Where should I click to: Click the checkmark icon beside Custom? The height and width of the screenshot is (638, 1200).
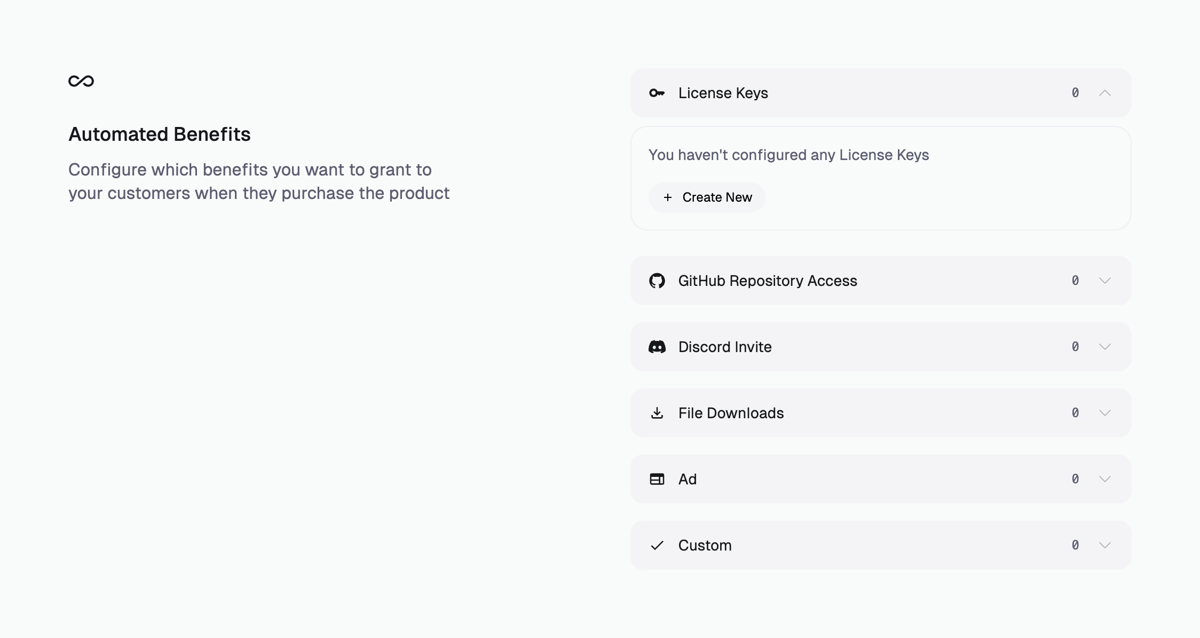pyautogui.click(x=657, y=545)
